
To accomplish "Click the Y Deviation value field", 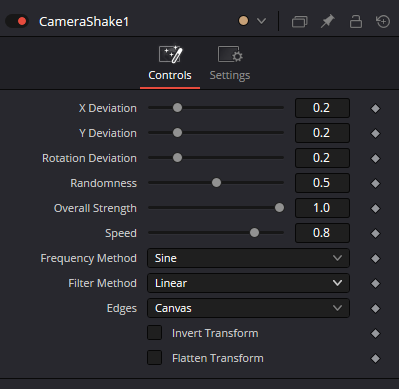I will (x=322, y=133).
